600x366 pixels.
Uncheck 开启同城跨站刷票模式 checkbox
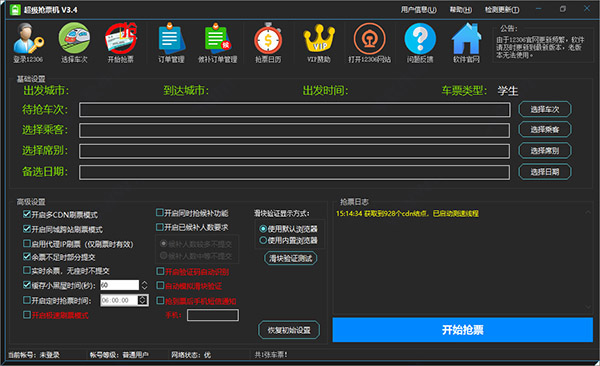click(27, 229)
